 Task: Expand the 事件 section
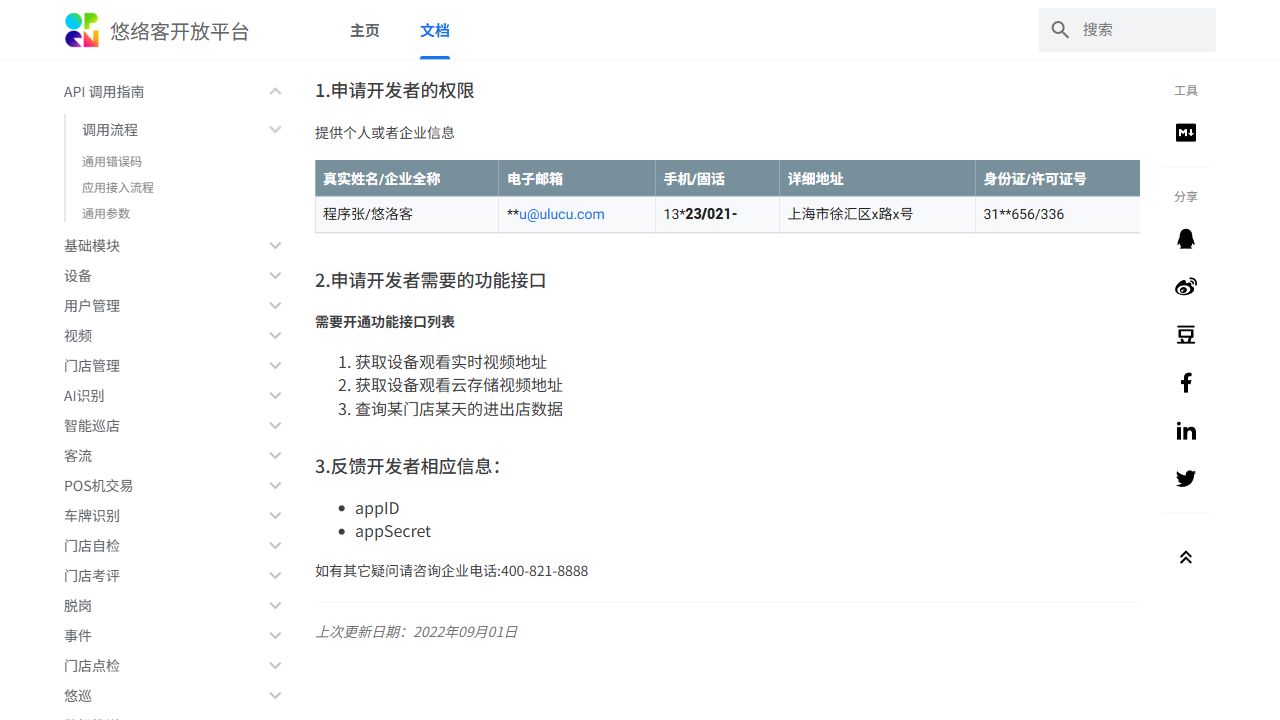pyautogui.click(x=275, y=636)
